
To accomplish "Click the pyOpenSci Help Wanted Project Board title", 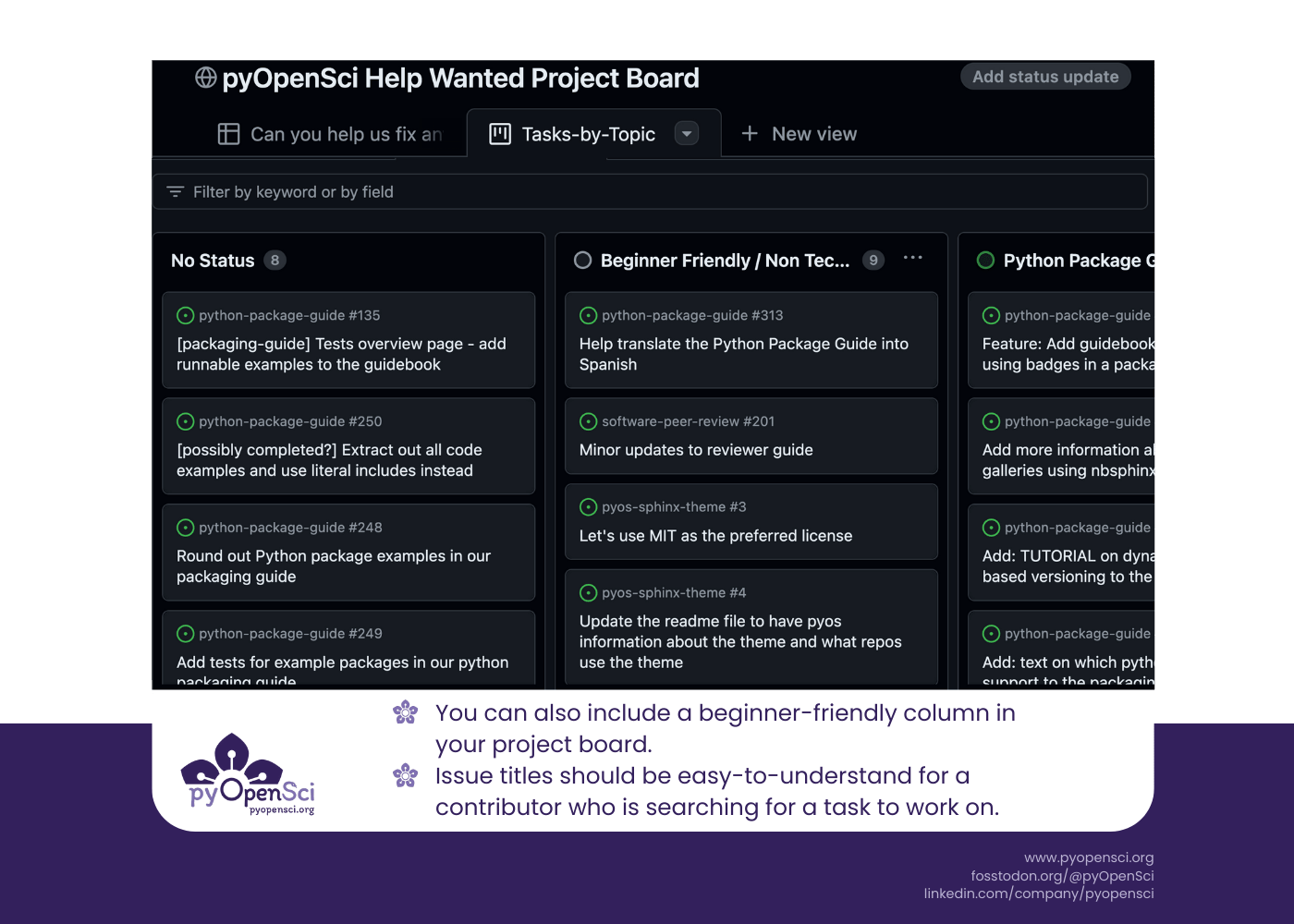I will 460,78.
